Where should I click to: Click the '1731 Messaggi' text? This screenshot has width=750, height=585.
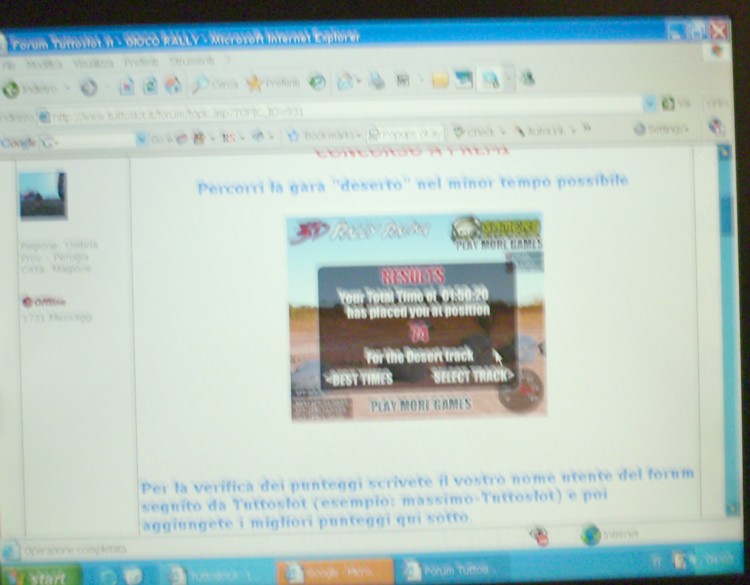point(57,317)
